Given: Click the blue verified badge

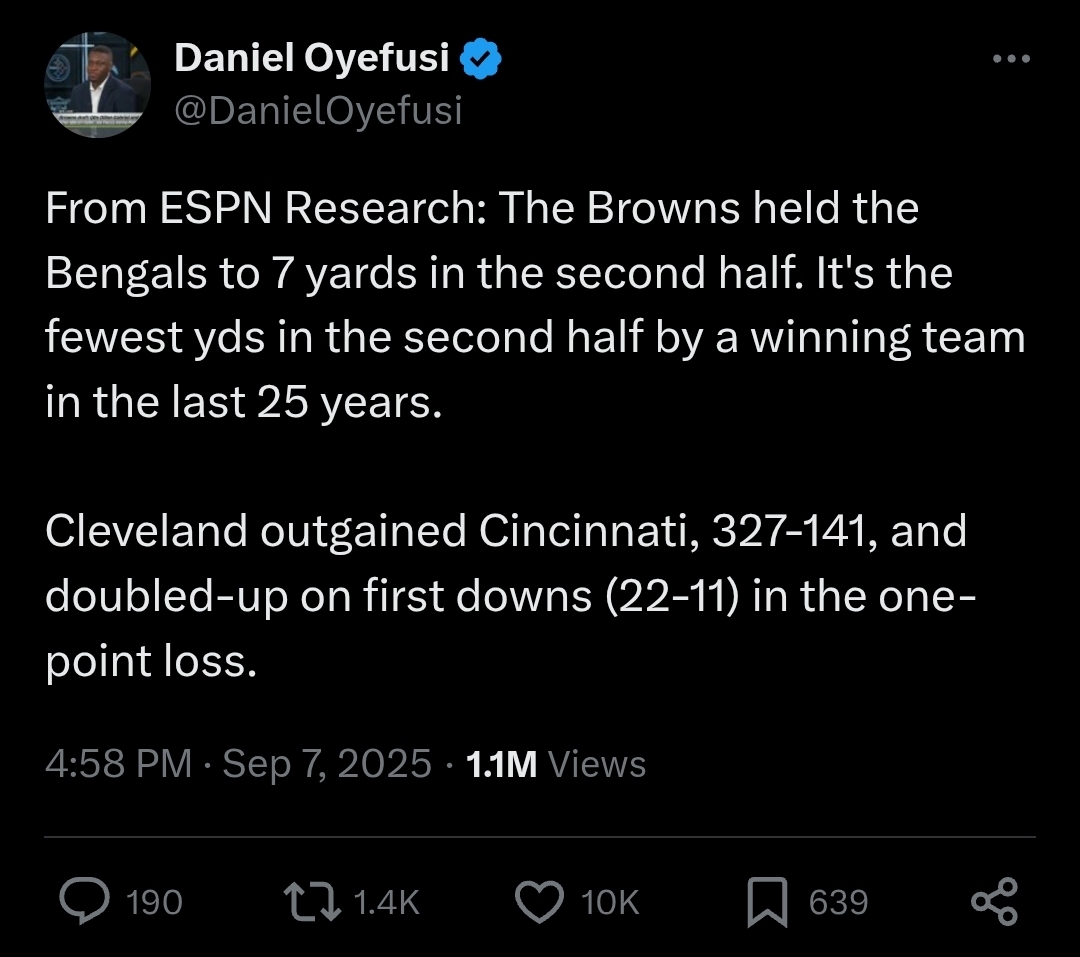Looking at the screenshot, I should [x=480, y=59].
